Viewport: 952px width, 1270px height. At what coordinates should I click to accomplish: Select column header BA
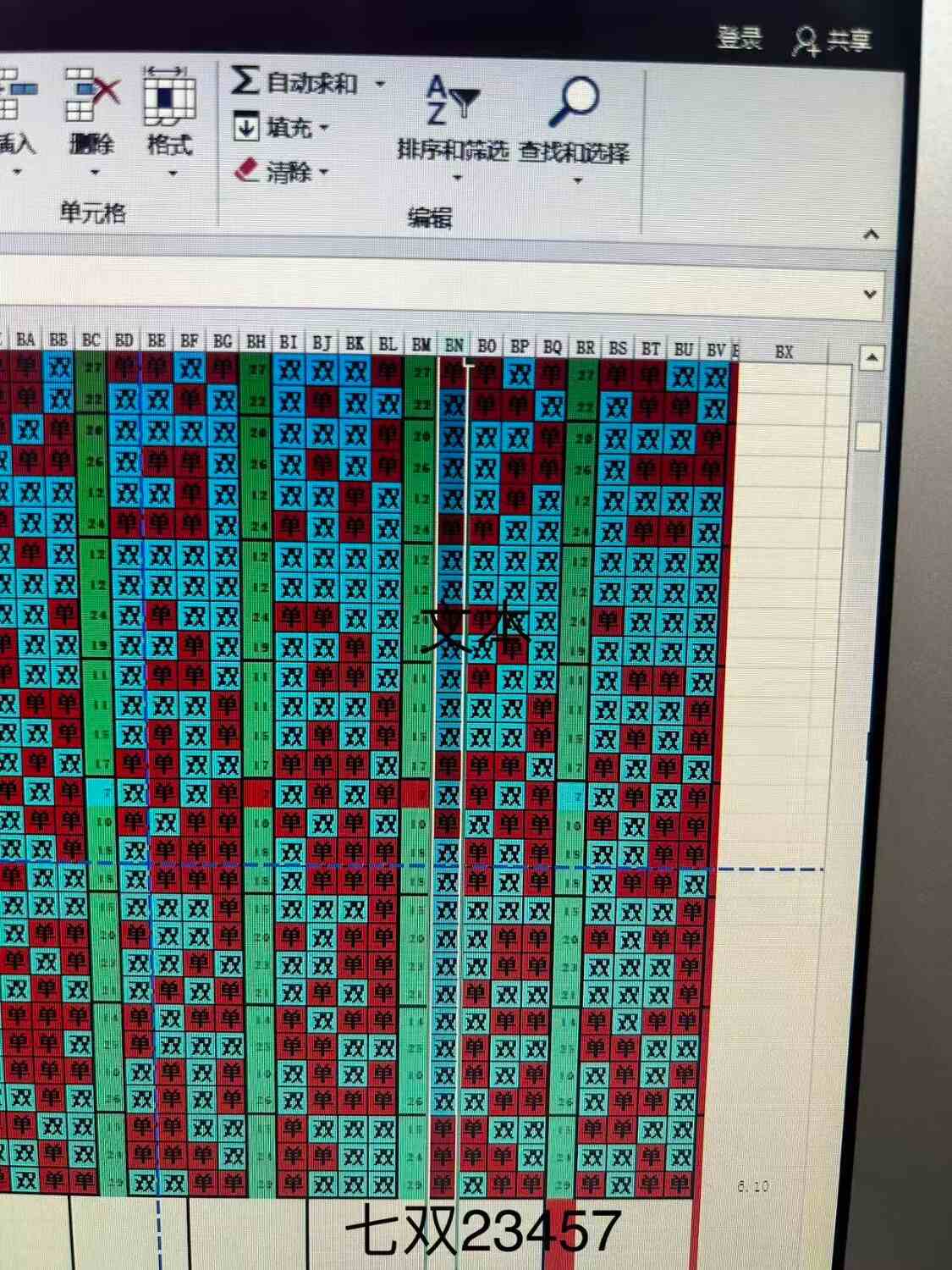click(25, 340)
